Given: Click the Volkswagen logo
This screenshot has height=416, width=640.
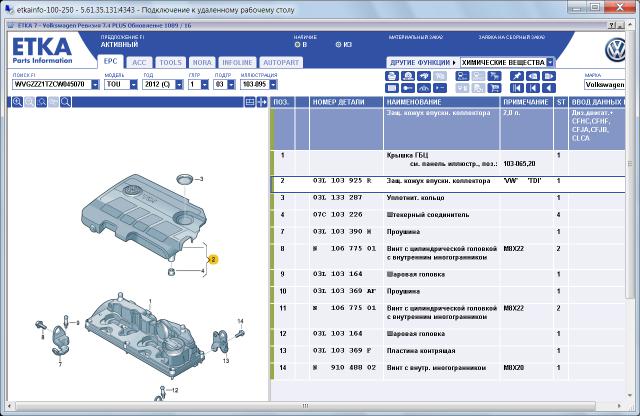Looking at the screenshot, I should point(616,50).
